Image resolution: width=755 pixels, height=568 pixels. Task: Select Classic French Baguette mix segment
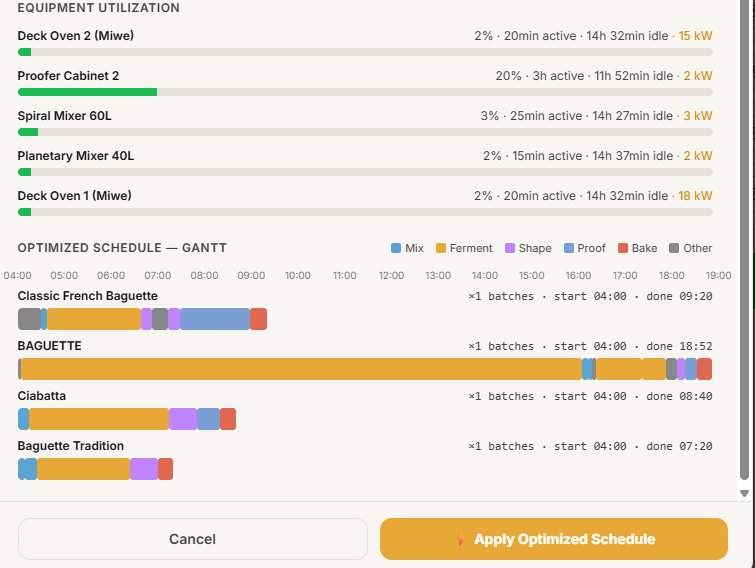(x=44, y=319)
